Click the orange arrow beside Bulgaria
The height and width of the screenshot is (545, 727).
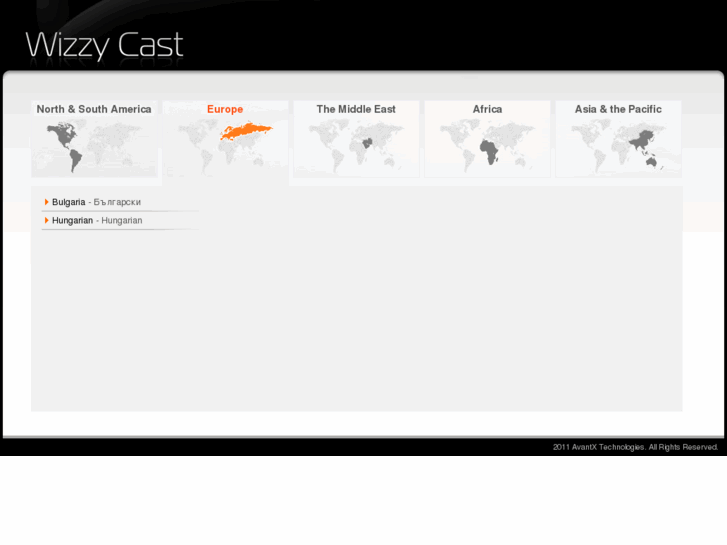click(x=46, y=202)
